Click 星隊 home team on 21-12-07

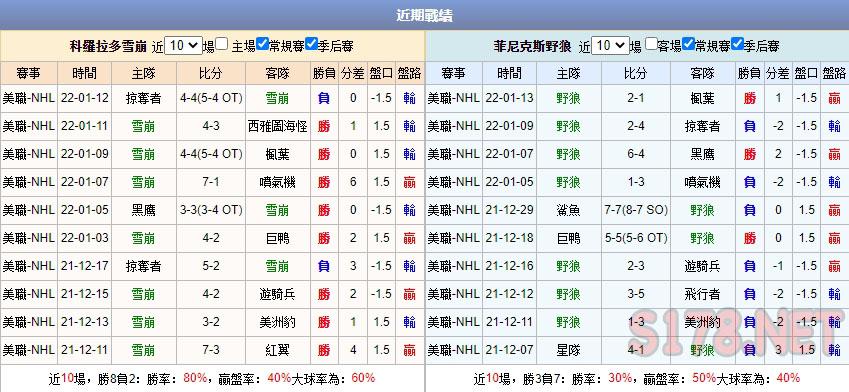[x=568, y=350]
